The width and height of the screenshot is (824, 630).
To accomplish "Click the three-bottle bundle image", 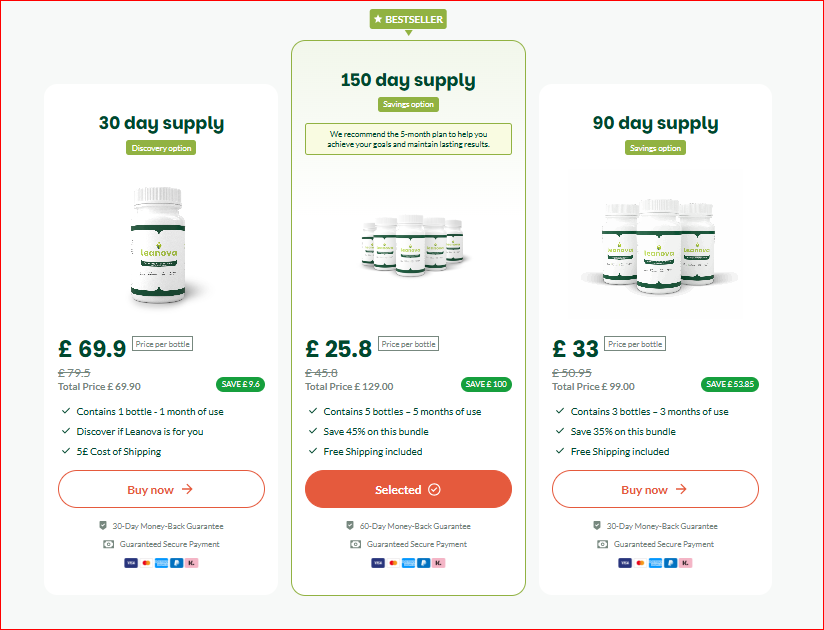I will 660,246.
